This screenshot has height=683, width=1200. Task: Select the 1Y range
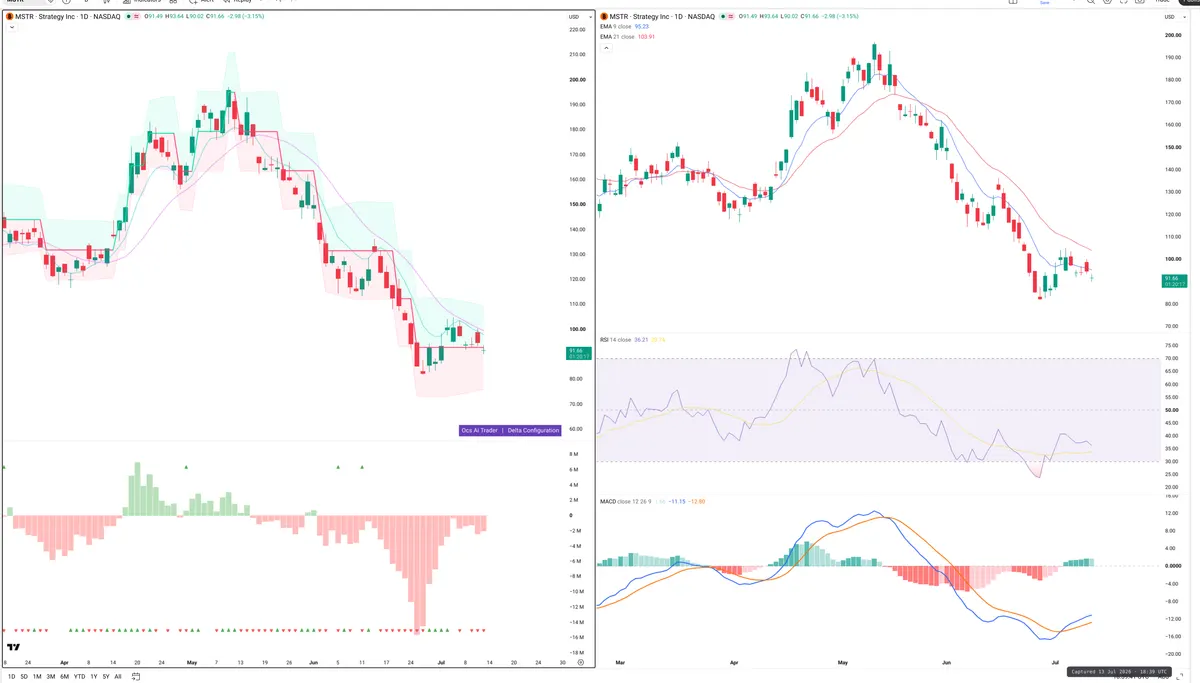(94, 676)
